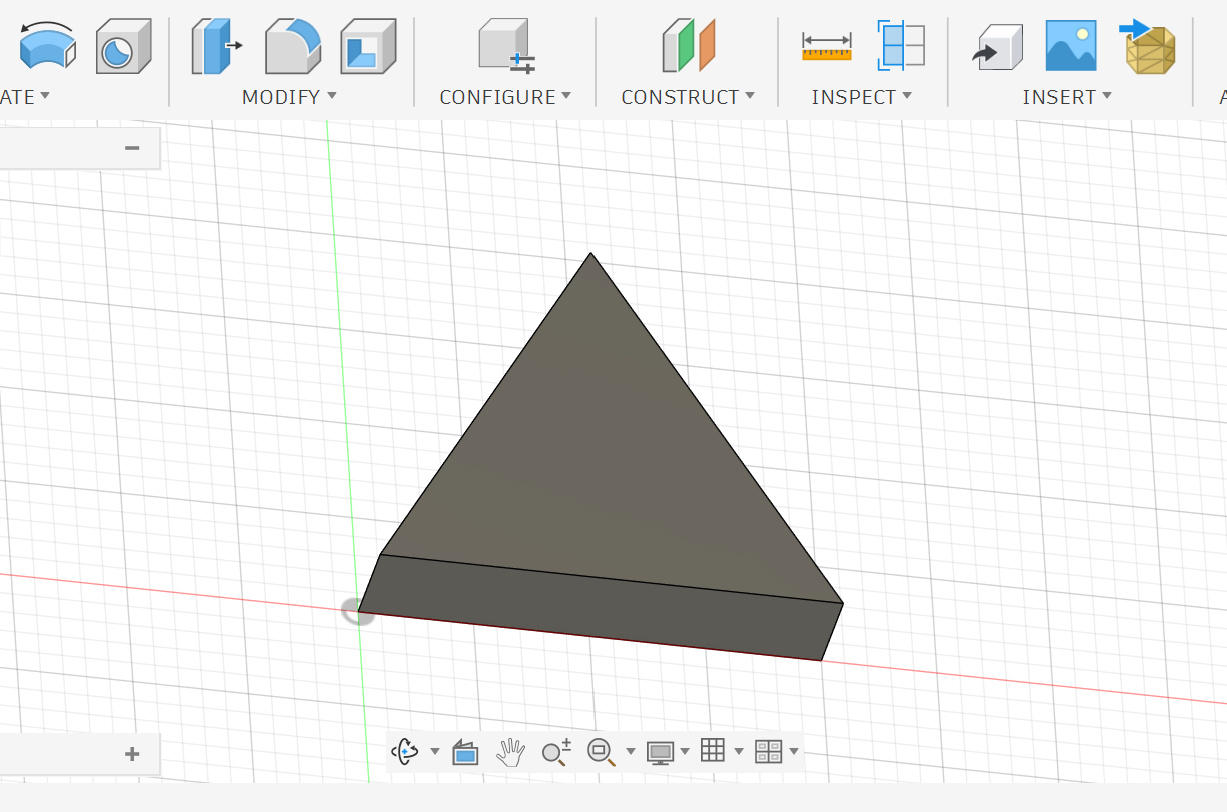Open the Configure model icon
Viewport: 1227px width, 812px height.
pyautogui.click(x=506, y=47)
